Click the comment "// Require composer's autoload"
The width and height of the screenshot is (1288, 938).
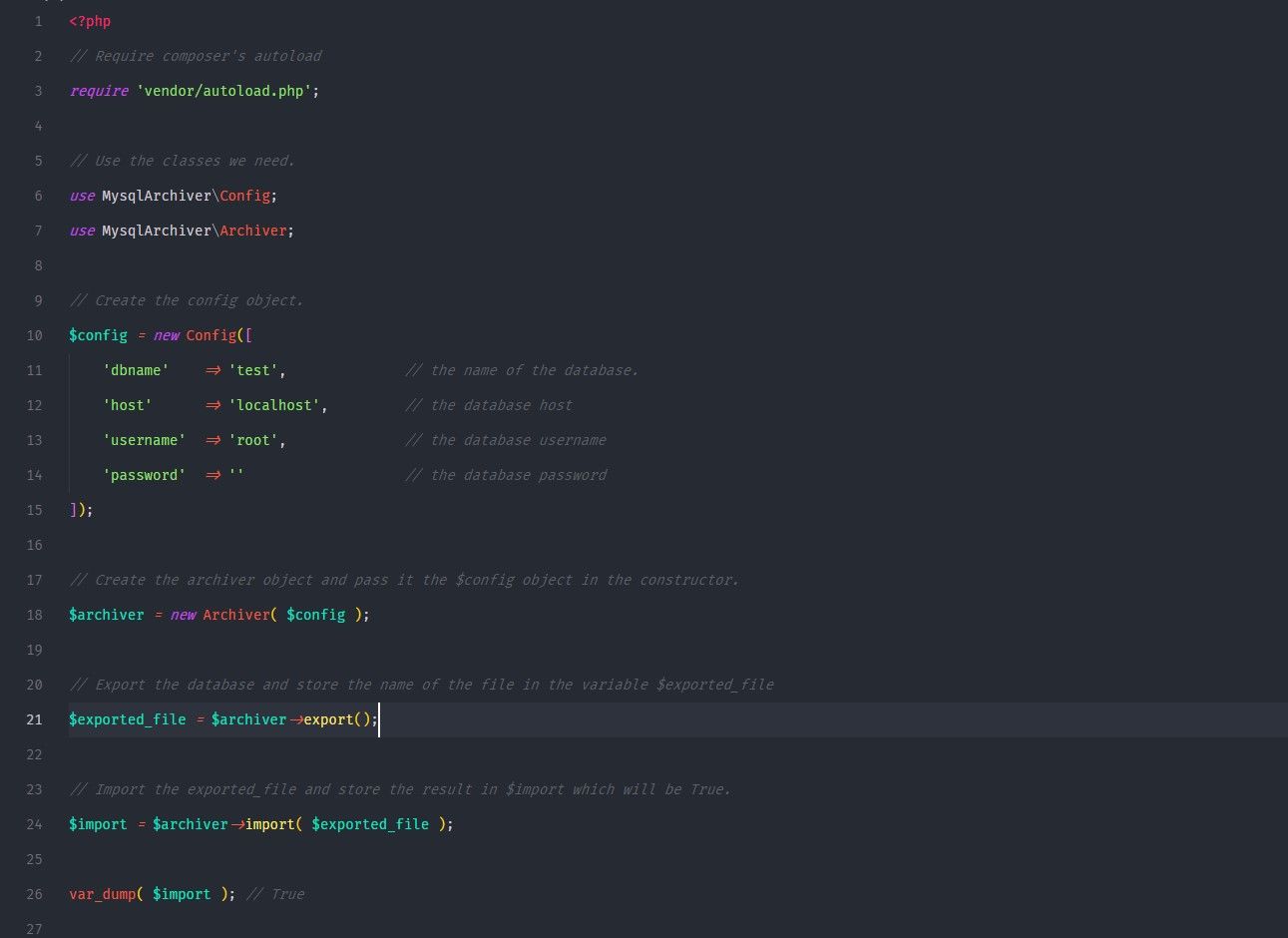point(196,56)
